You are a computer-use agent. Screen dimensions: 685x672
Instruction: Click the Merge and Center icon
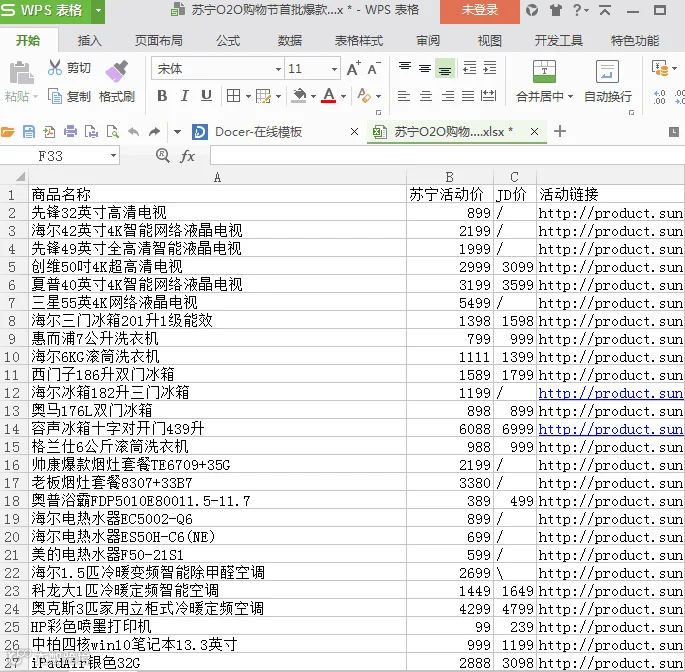point(544,72)
